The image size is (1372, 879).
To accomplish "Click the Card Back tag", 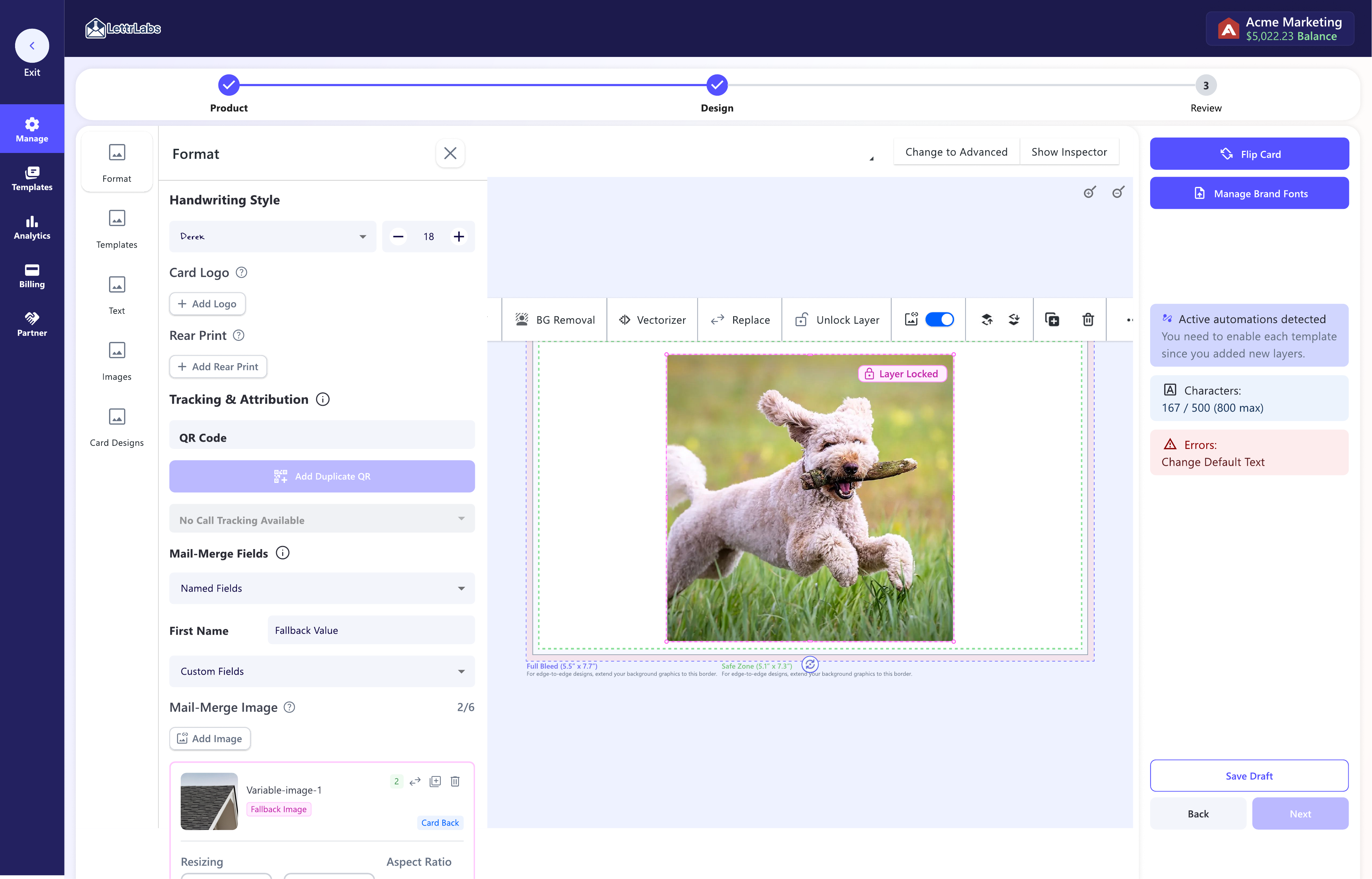I will tap(440, 822).
